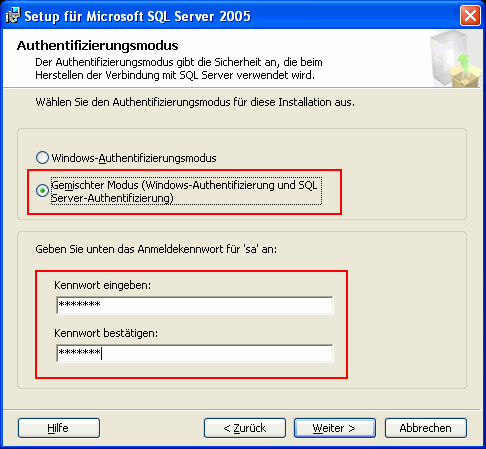Click the header description about Sicherheit
This screenshot has width=486, height=449.
pos(179,69)
